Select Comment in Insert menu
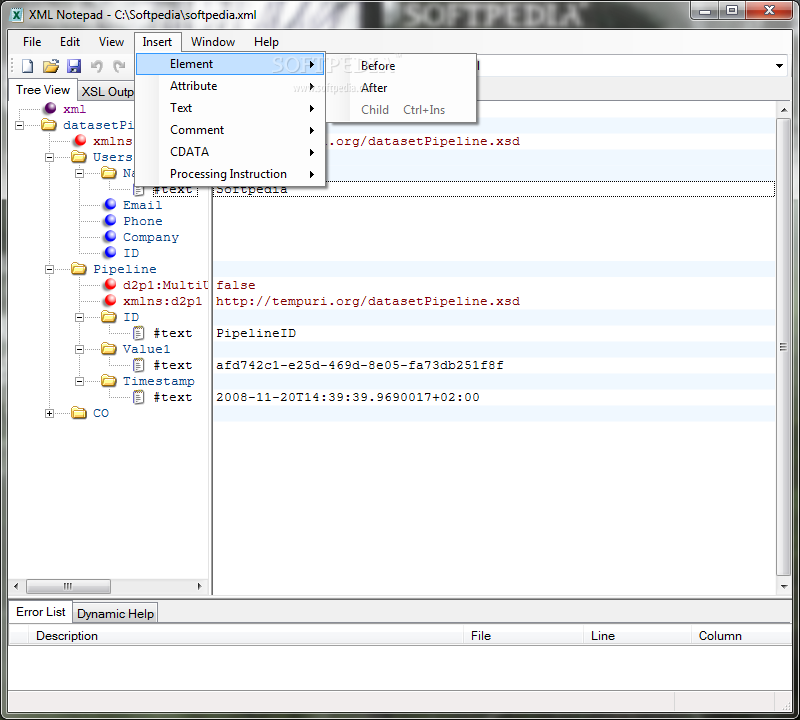Screen dimensions: 800x720 230,130
